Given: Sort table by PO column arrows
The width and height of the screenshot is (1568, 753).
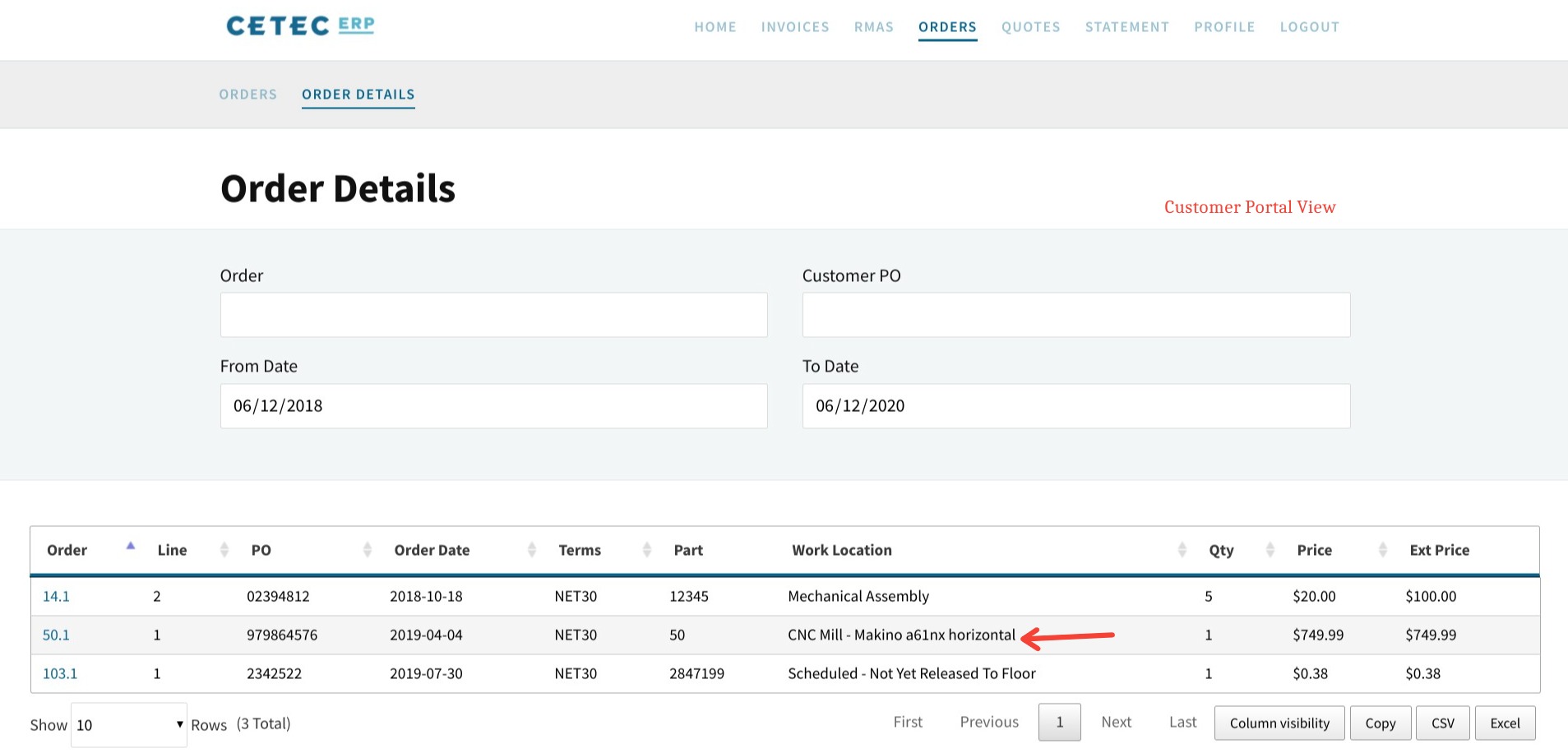Looking at the screenshot, I should tap(368, 550).
